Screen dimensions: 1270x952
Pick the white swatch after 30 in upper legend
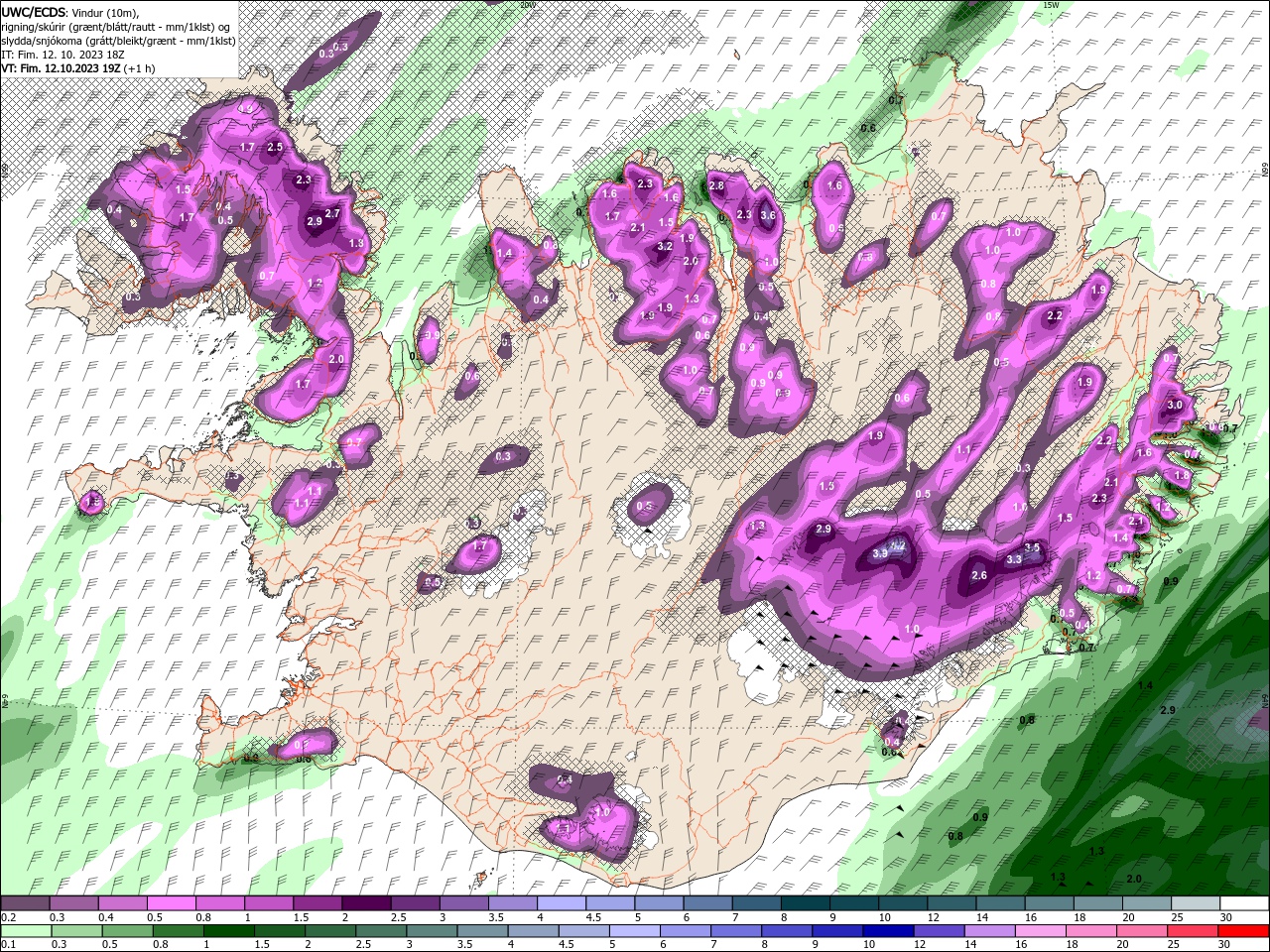tap(1245, 903)
